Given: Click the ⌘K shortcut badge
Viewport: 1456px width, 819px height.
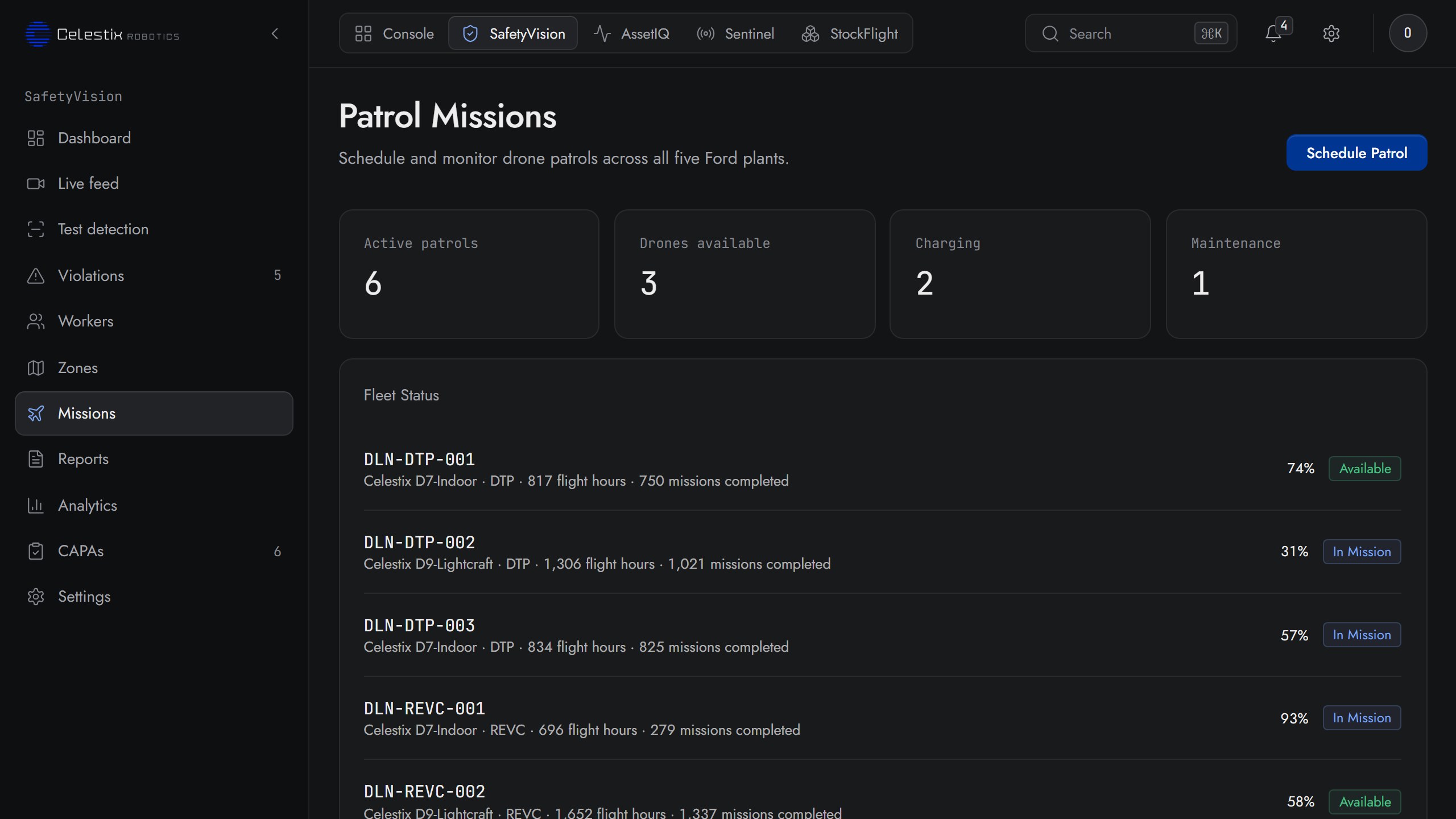Looking at the screenshot, I should (1211, 34).
